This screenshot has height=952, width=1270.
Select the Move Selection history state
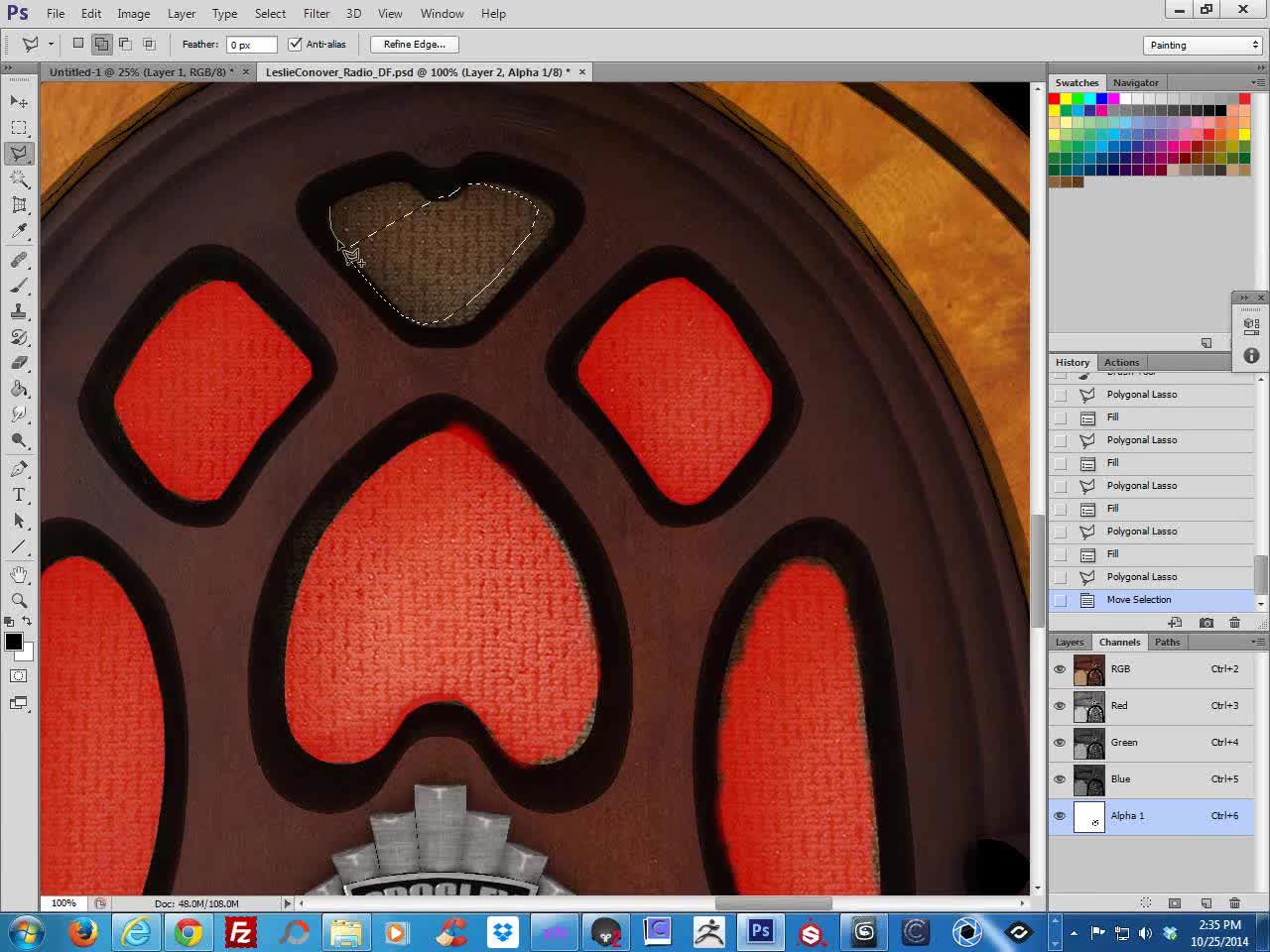1138,600
